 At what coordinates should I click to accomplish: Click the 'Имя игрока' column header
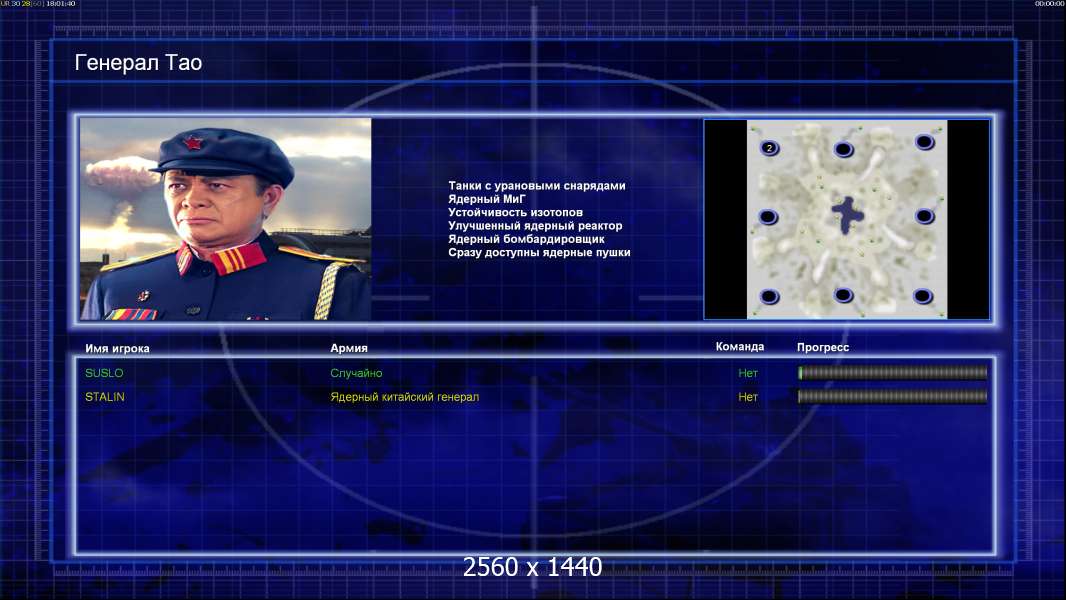(x=117, y=349)
